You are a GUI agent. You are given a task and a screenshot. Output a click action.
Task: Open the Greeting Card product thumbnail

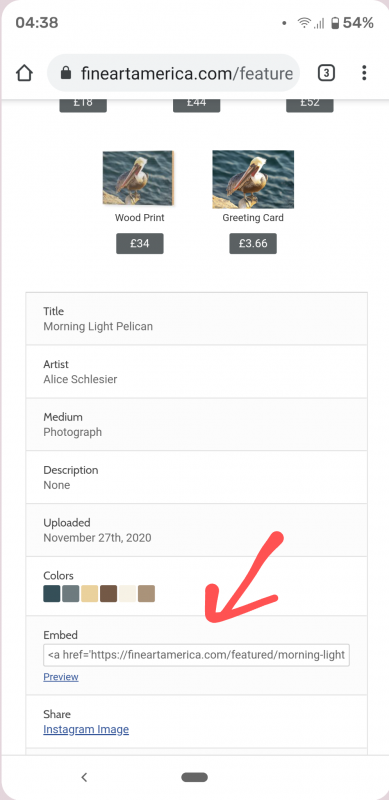[x=253, y=179]
